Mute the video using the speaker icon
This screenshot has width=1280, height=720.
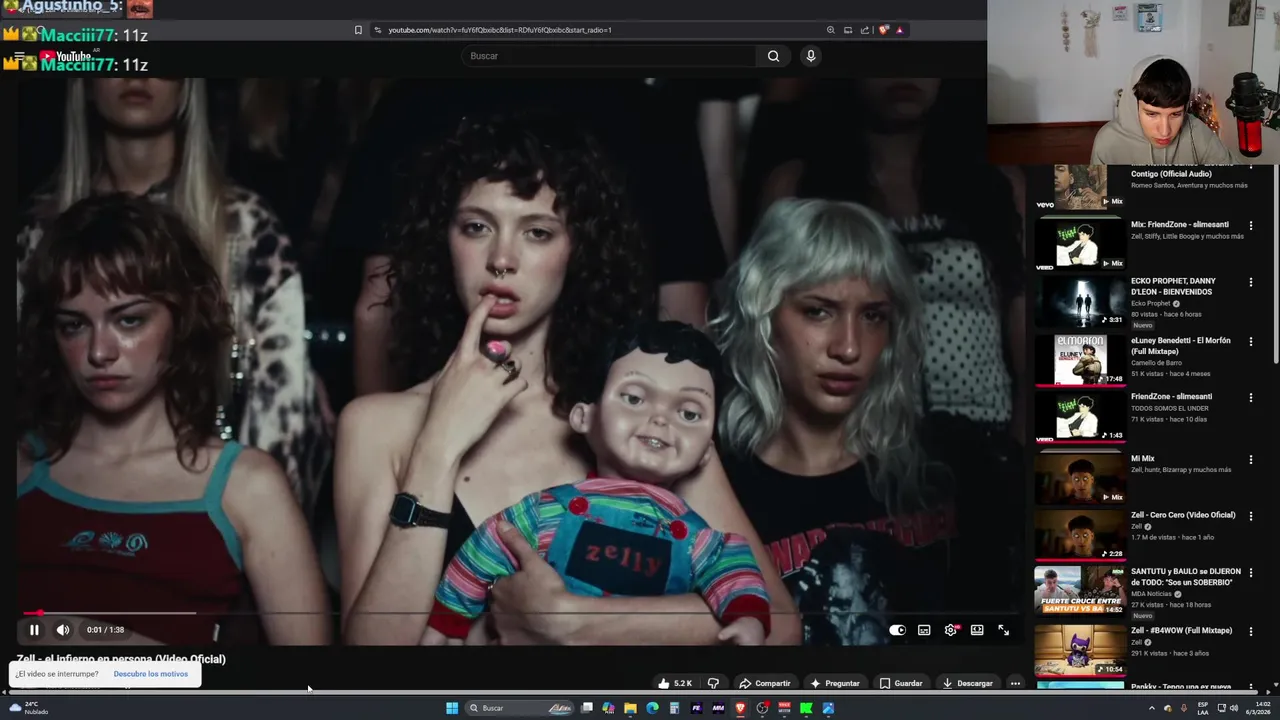click(63, 630)
